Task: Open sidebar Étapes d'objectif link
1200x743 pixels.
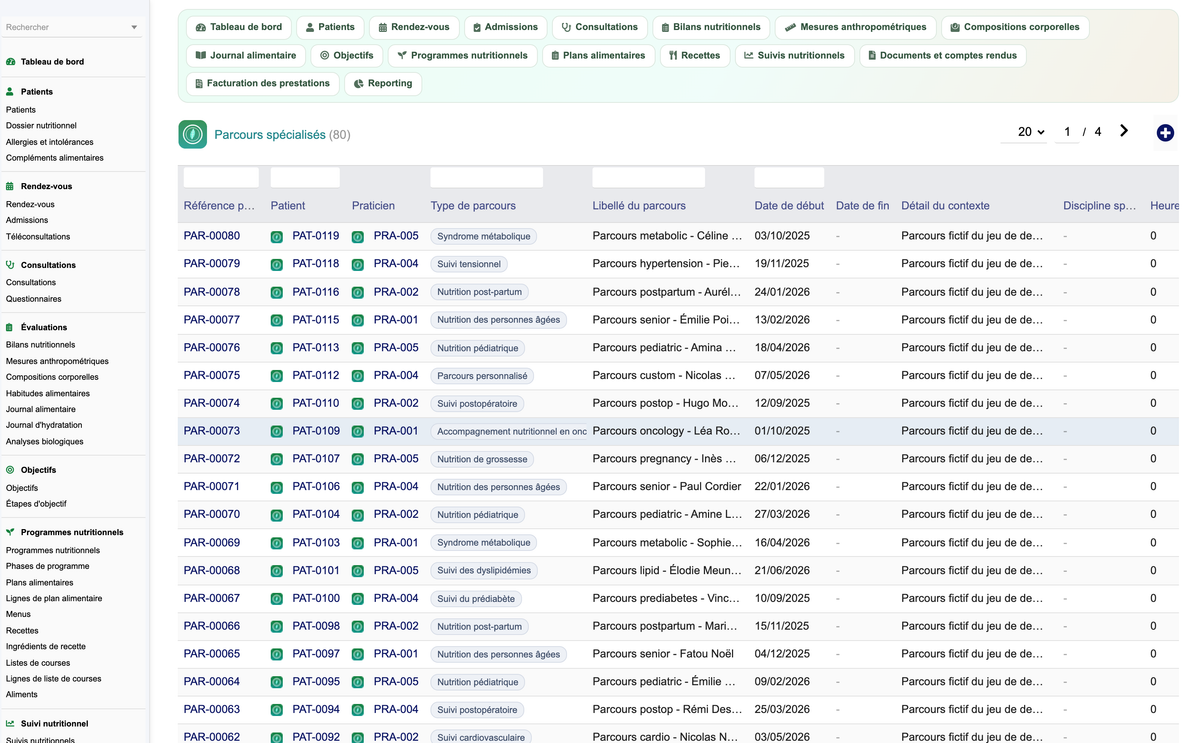Action: click(36, 504)
